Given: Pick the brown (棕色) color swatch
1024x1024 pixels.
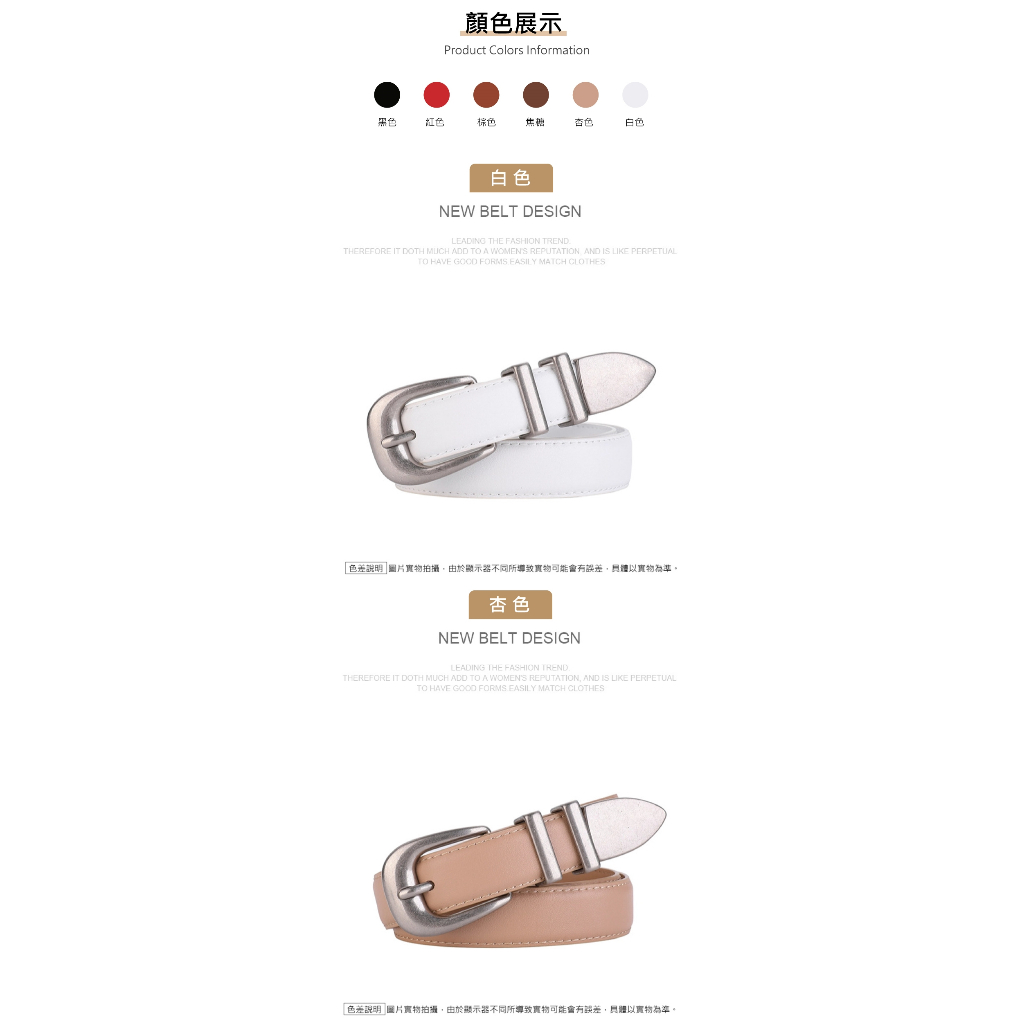Looking at the screenshot, I should [486, 95].
